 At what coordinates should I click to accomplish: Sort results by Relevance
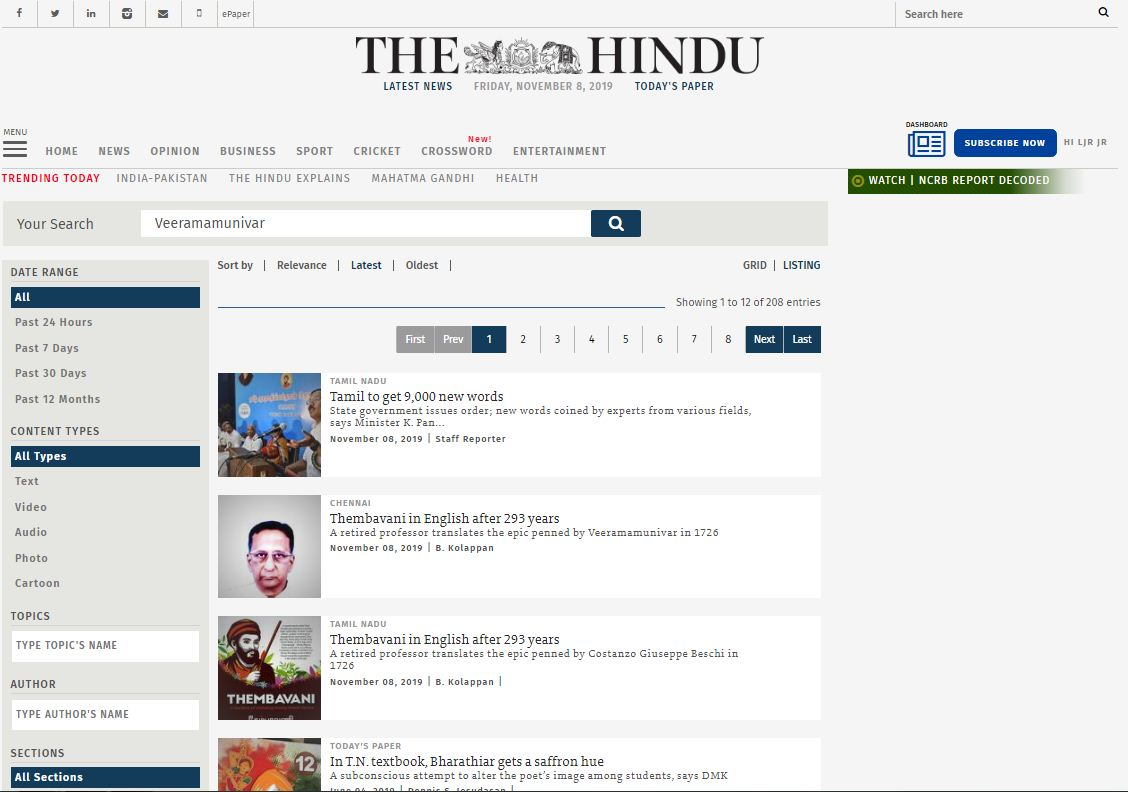[301, 265]
